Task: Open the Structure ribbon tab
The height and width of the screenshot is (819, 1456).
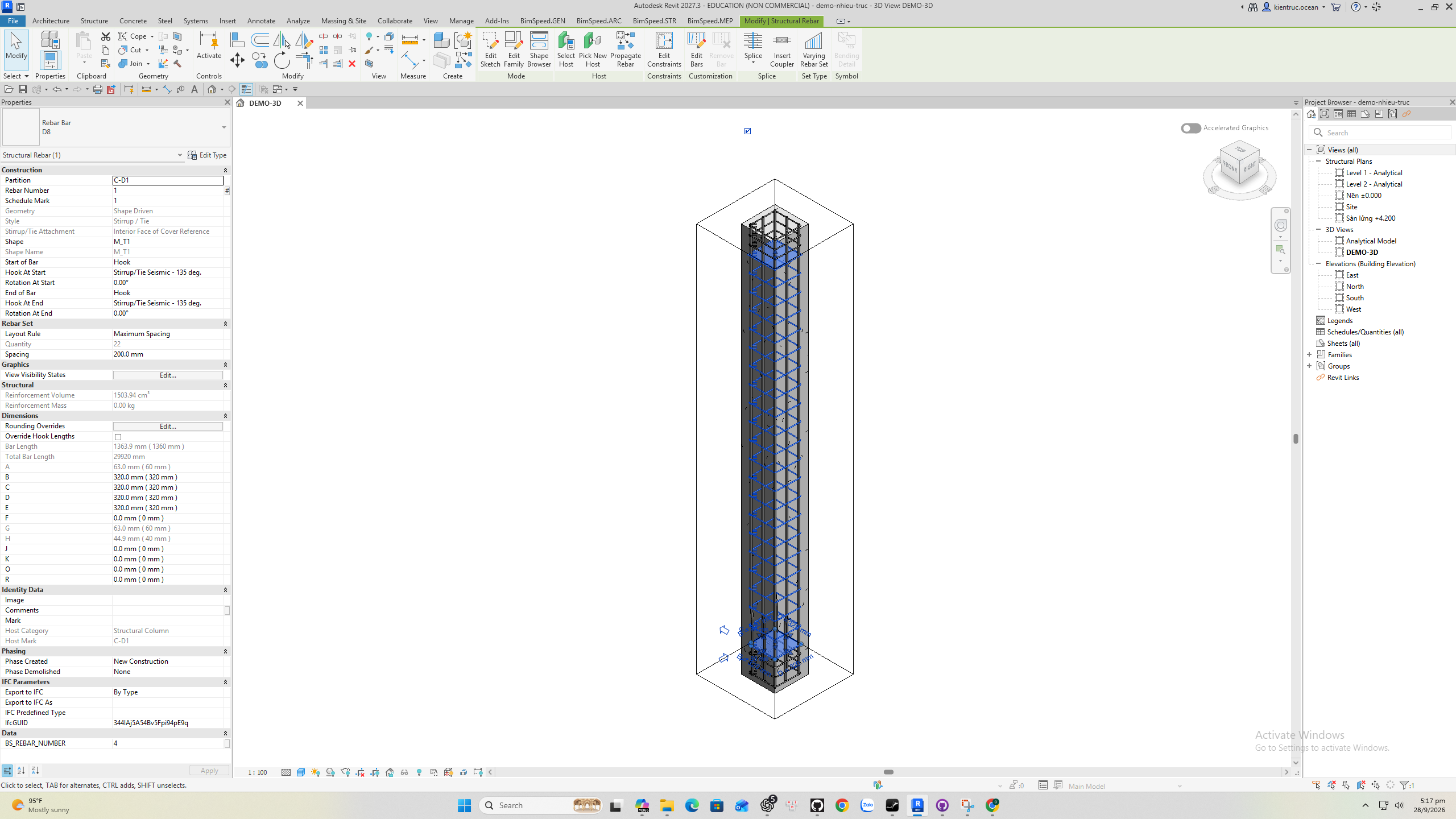Action: pyautogui.click(x=94, y=21)
